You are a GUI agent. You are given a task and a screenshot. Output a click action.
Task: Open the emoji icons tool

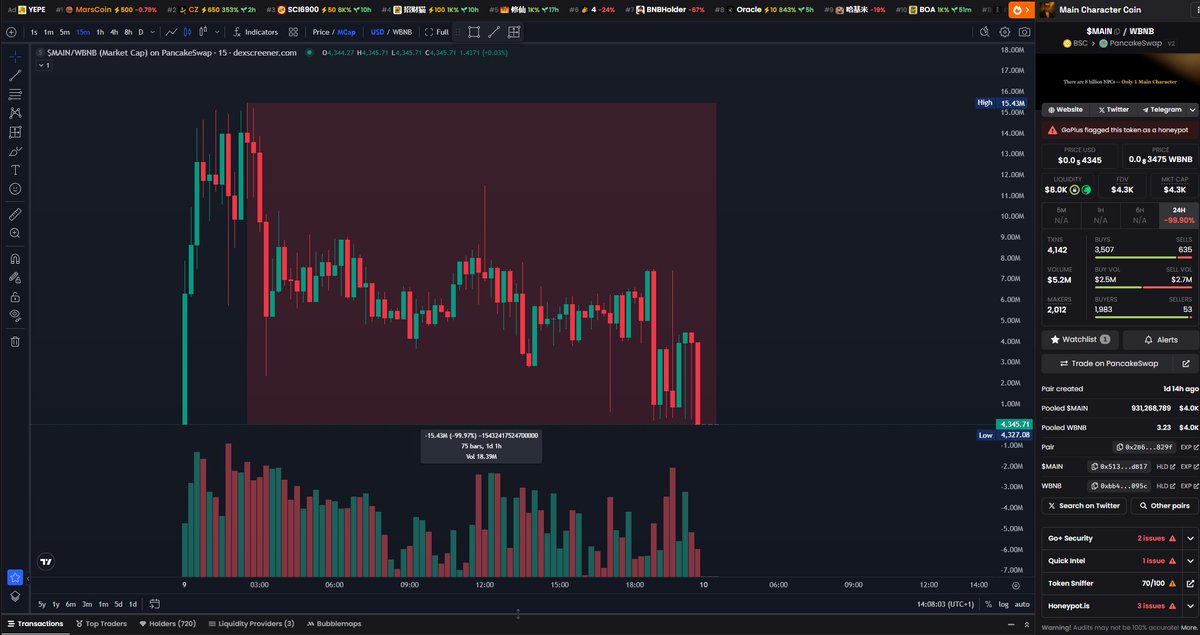15,189
